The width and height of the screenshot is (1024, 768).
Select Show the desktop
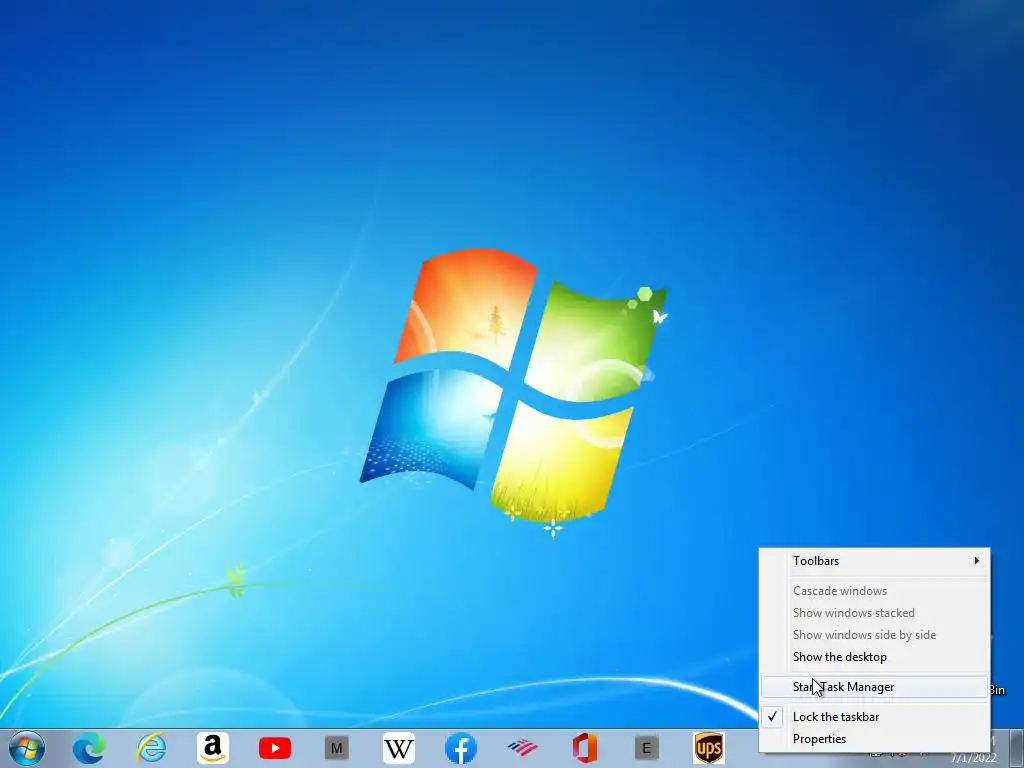coord(874,657)
